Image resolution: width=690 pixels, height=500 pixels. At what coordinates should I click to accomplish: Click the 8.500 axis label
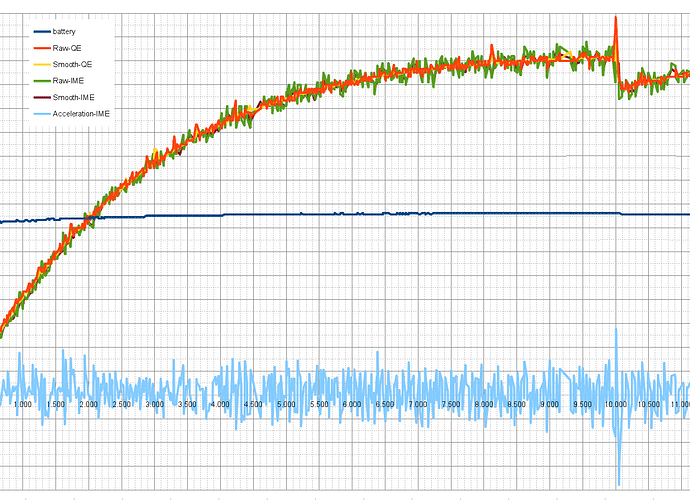click(x=517, y=404)
